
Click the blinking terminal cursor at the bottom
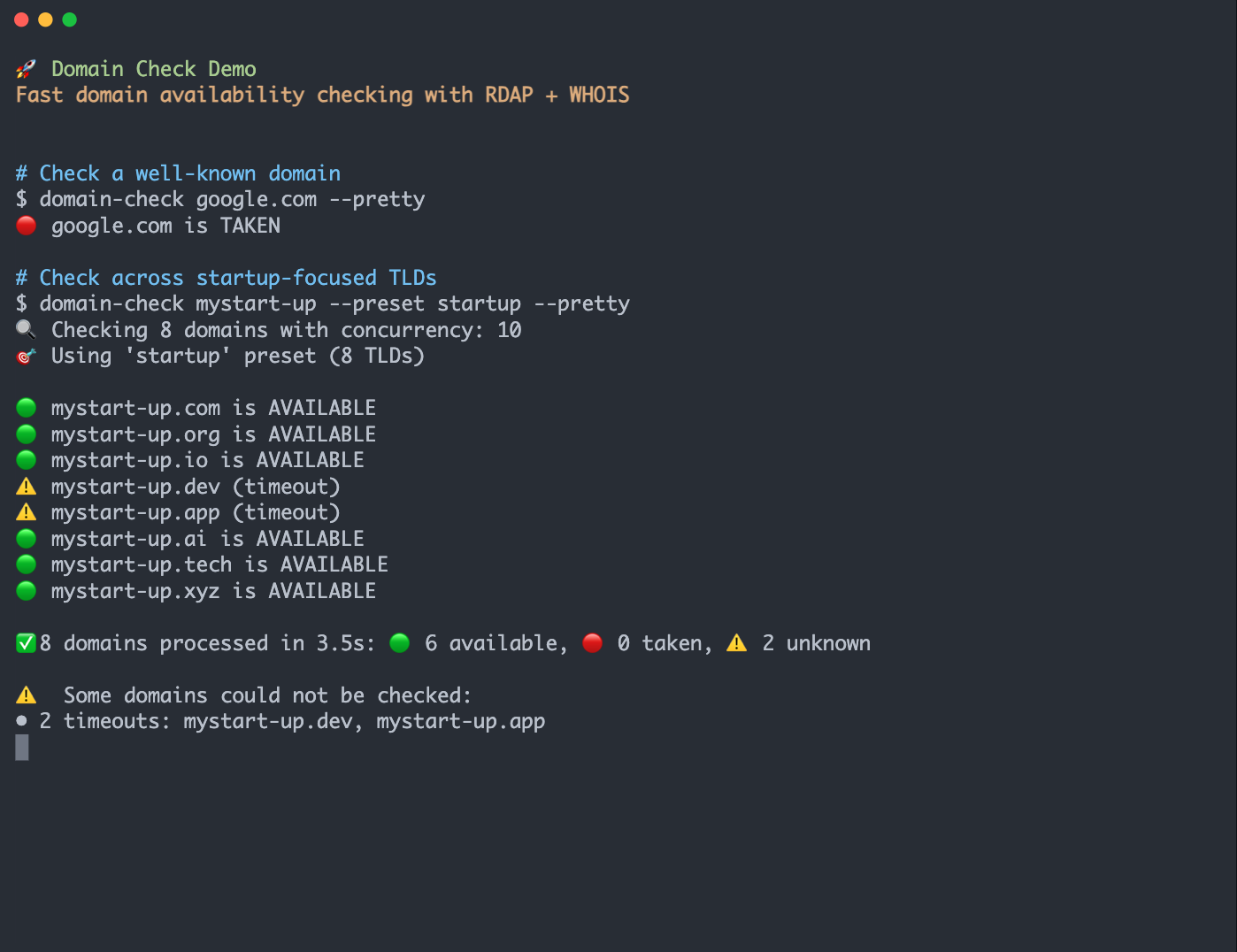(x=21, y=748)
